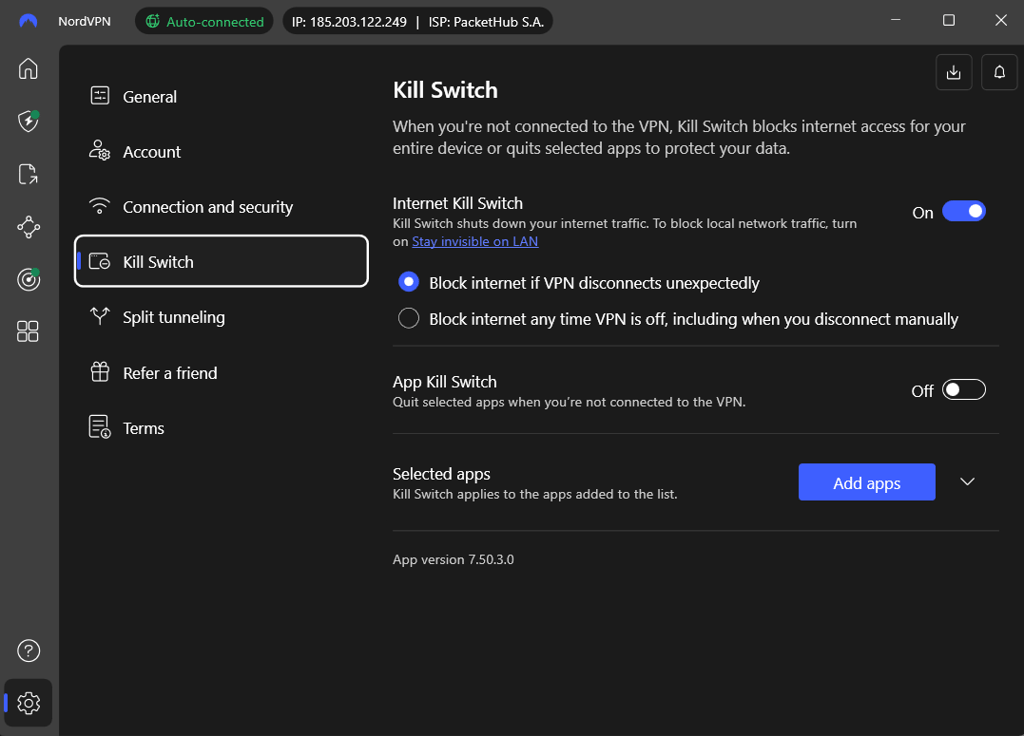
Task: Open the apps grid sidebar icon
Action: pyautogui.click(x=28, y=331)
